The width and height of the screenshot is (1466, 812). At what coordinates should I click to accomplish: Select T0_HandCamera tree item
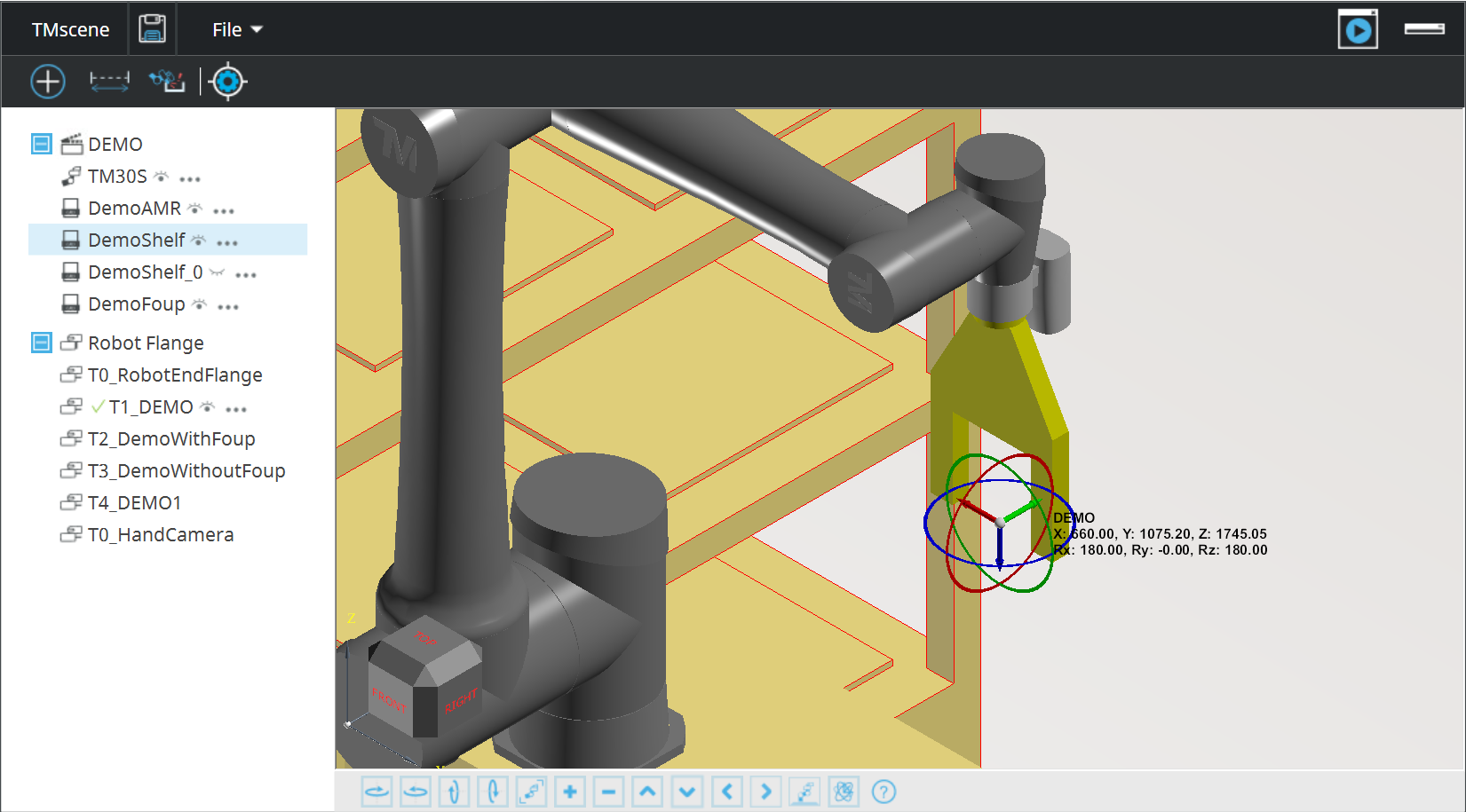pyautogui.click(x=160, y=535)
